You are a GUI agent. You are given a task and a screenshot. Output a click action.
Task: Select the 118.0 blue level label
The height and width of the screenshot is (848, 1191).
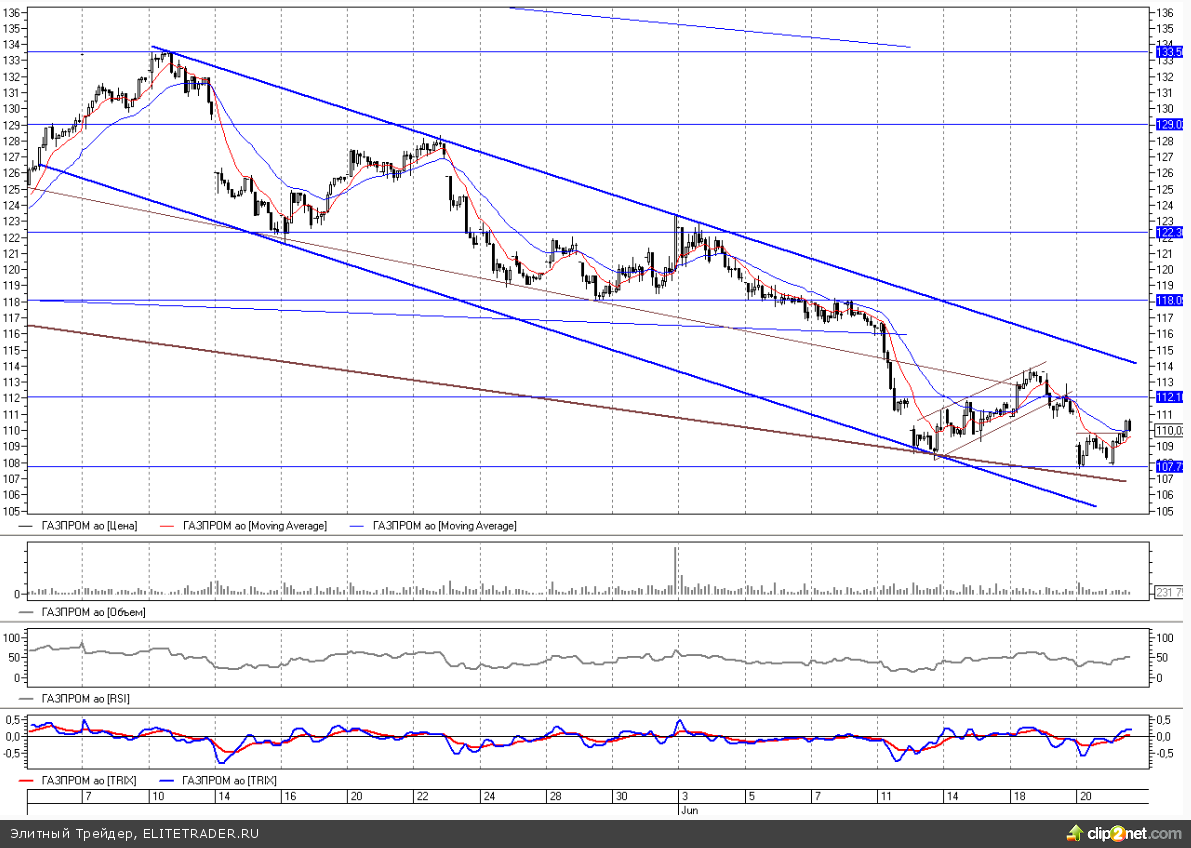point(1169,300)
